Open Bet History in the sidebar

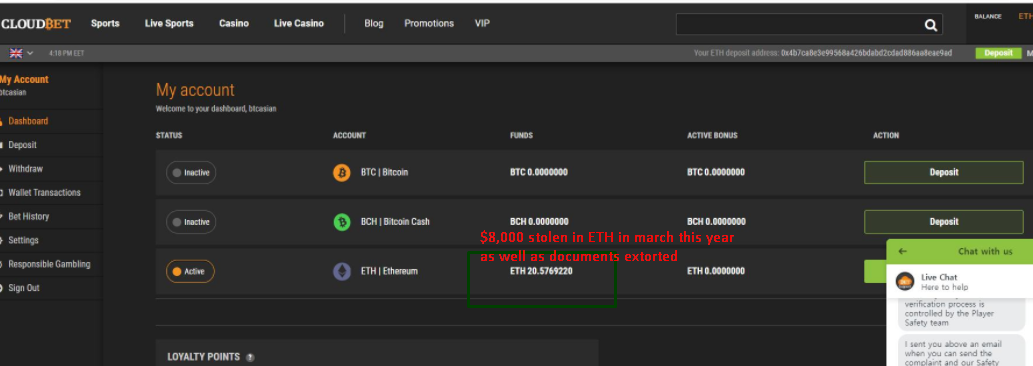28,216
